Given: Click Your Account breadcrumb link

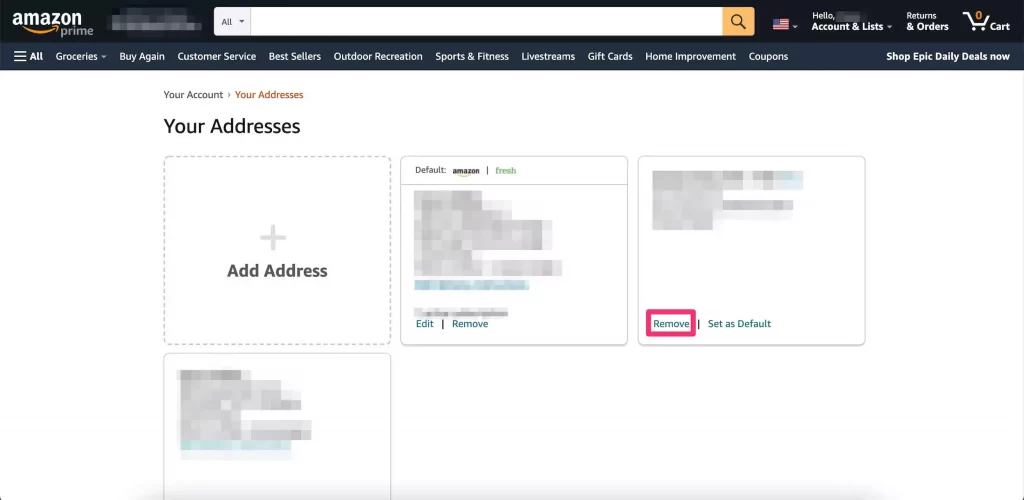Looking at the screenshot, I should 193,95.
